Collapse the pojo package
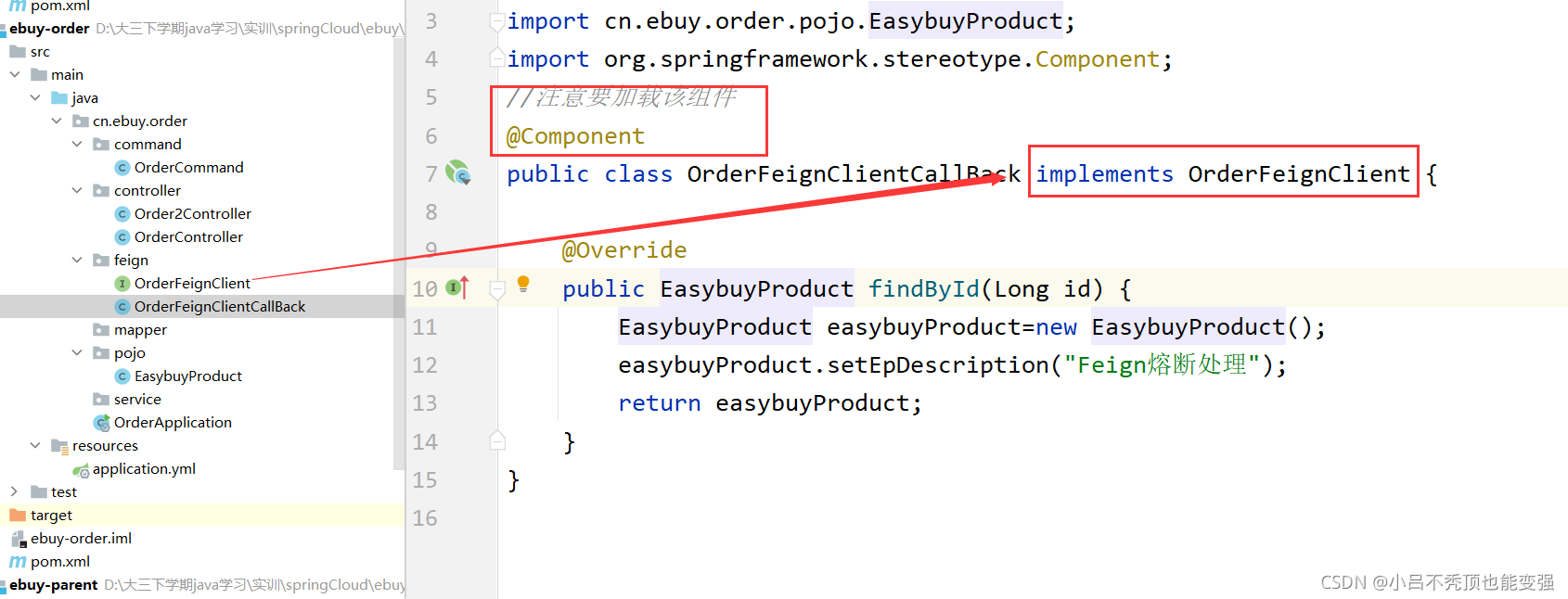The height and width of the screenshot is (599, 1568). tap(77, 352)
